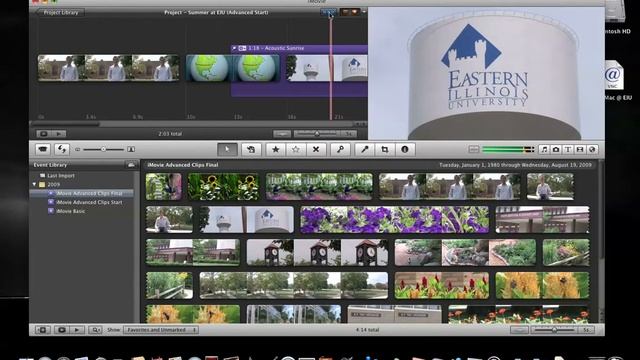Adjust the thumbnail size slider in toolbar

(103, 149)
